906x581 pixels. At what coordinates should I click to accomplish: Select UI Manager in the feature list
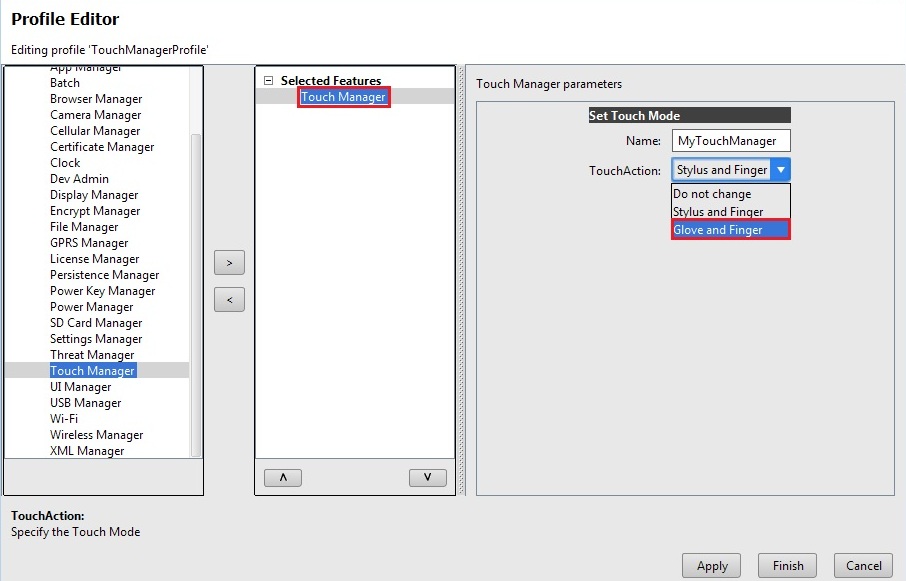pyautogui.click(x=81, y=387)
